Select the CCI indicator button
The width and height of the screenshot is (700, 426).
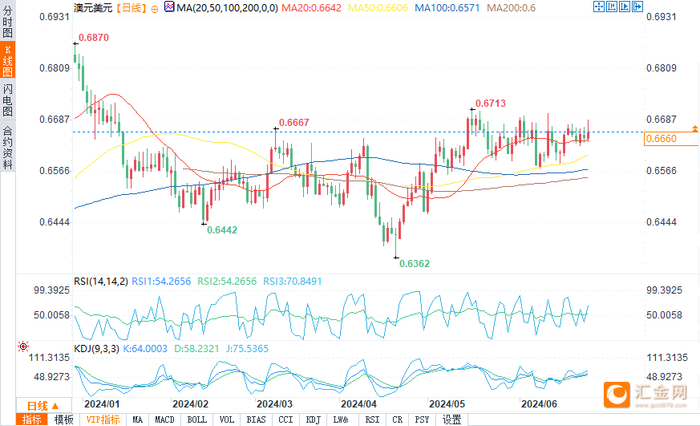click(x=286, y=420)
